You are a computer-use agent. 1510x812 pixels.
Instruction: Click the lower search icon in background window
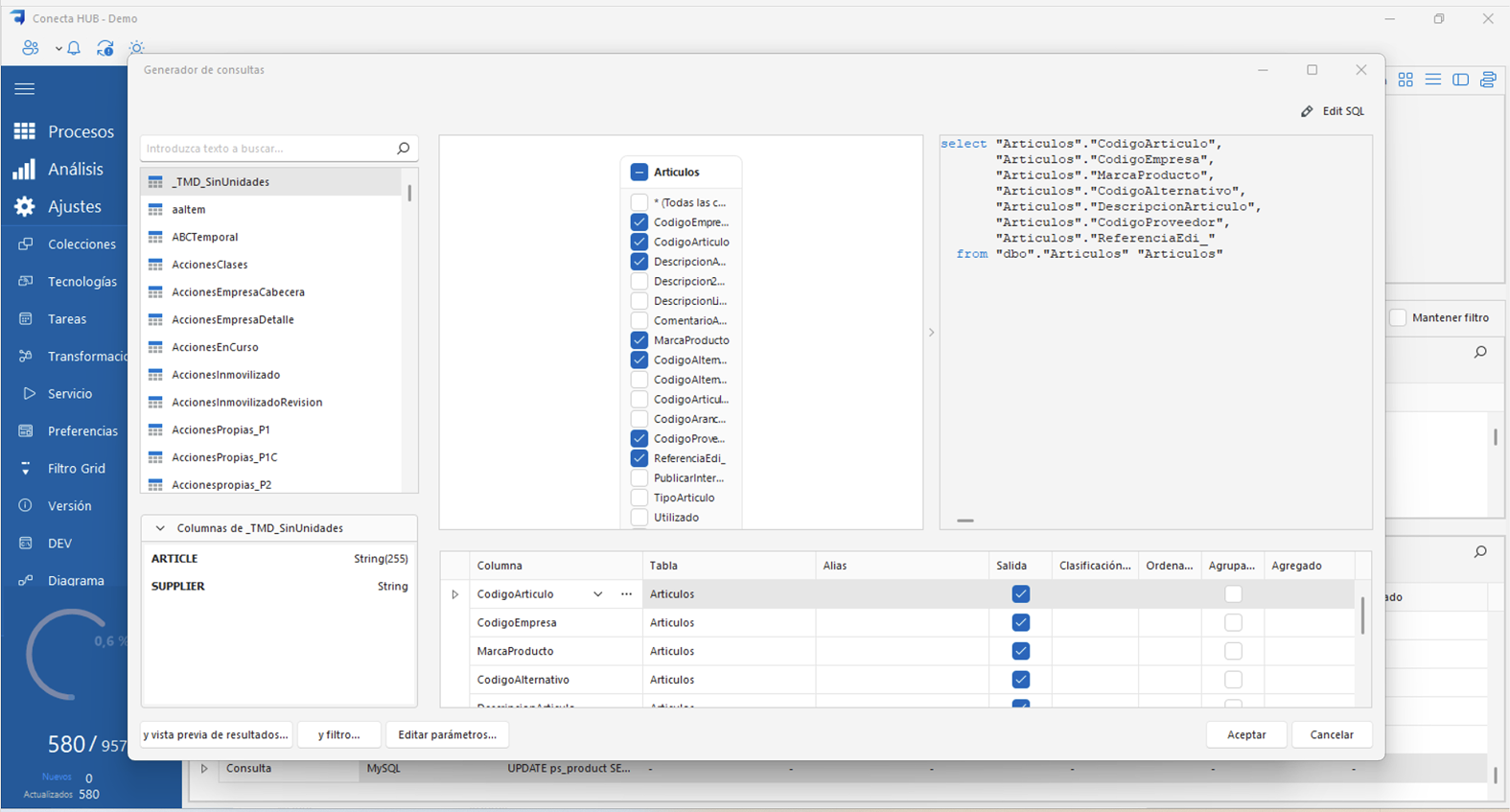click(x=1481, y=552)
